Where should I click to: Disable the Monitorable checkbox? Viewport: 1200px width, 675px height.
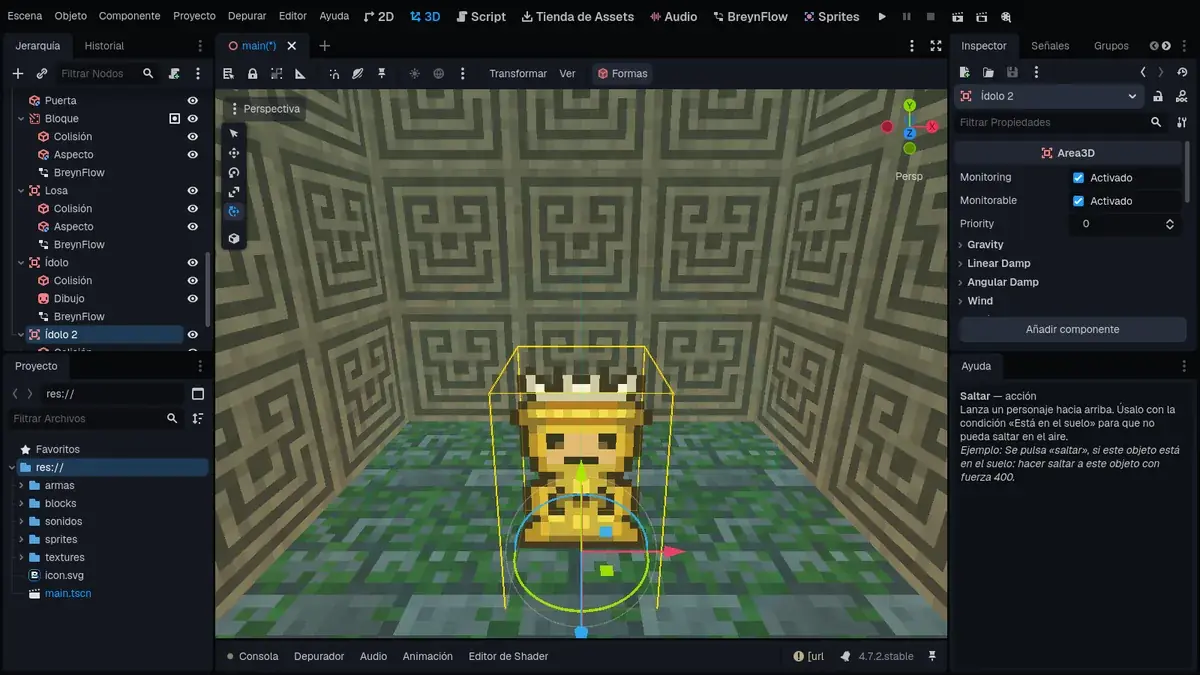[1078, 201]
